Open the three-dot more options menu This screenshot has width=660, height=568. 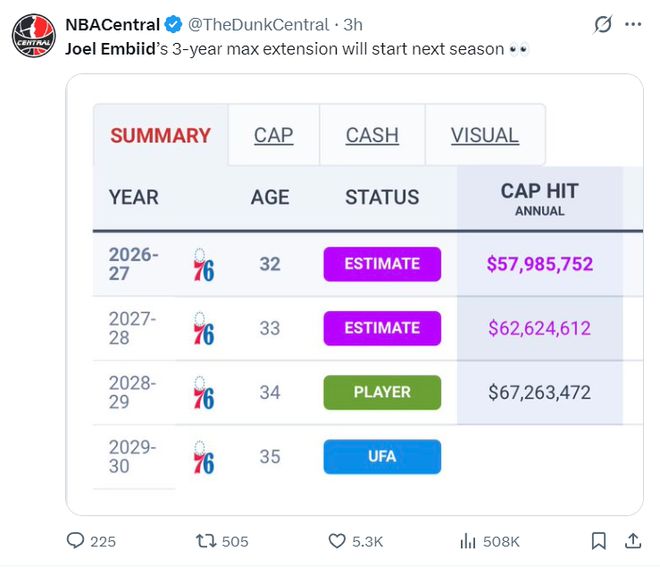click(633, 24)
